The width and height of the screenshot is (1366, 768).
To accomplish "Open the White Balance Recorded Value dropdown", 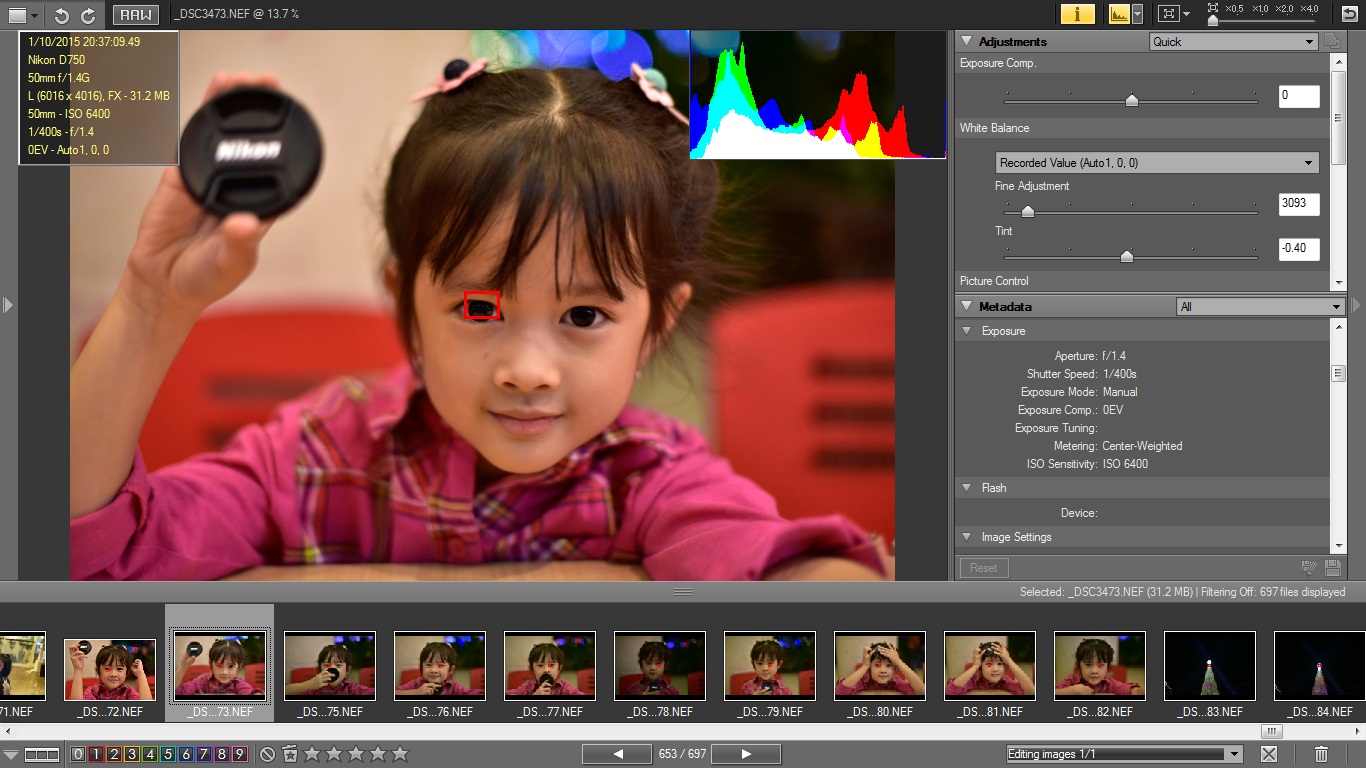I will pyautogui.click(x=1157, y=163).
